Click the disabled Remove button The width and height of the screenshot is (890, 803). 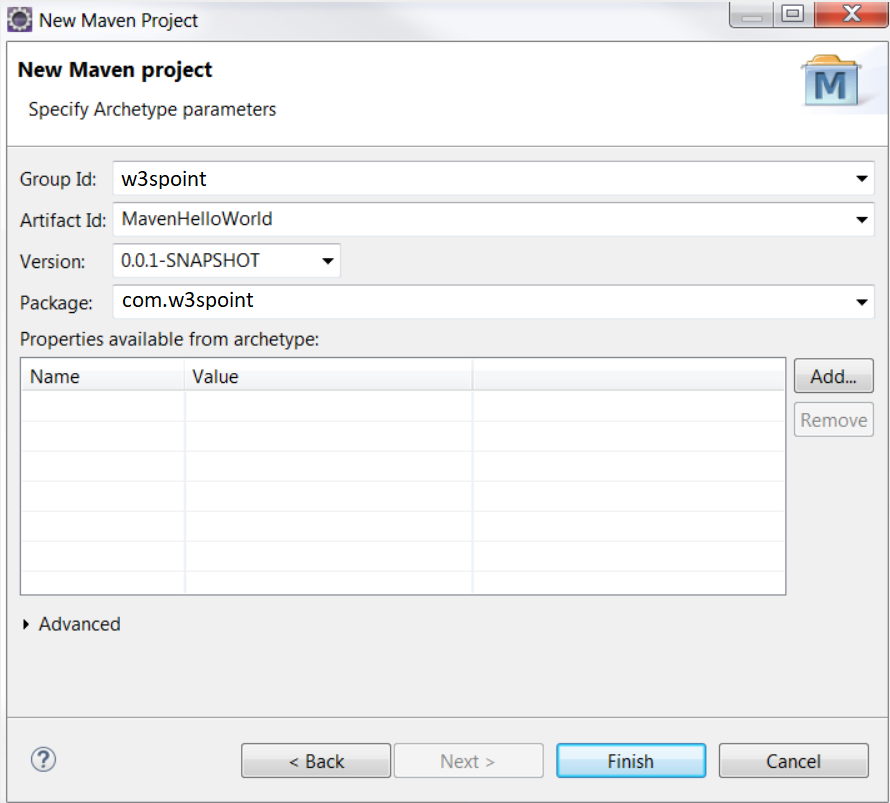[x=833, y=419]
